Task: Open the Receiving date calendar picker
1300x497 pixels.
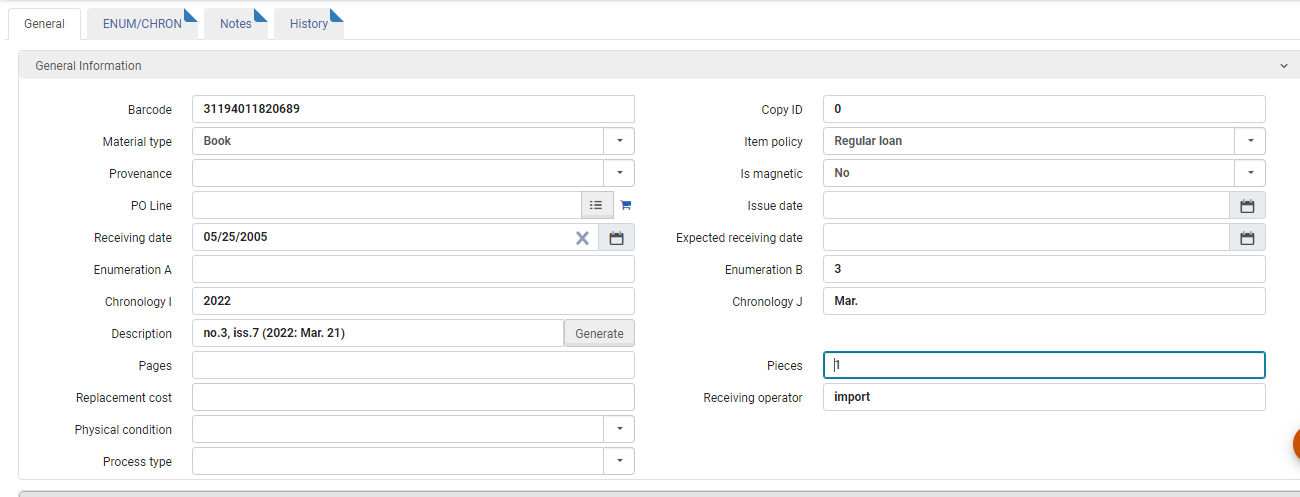Action: click(616, 237)
